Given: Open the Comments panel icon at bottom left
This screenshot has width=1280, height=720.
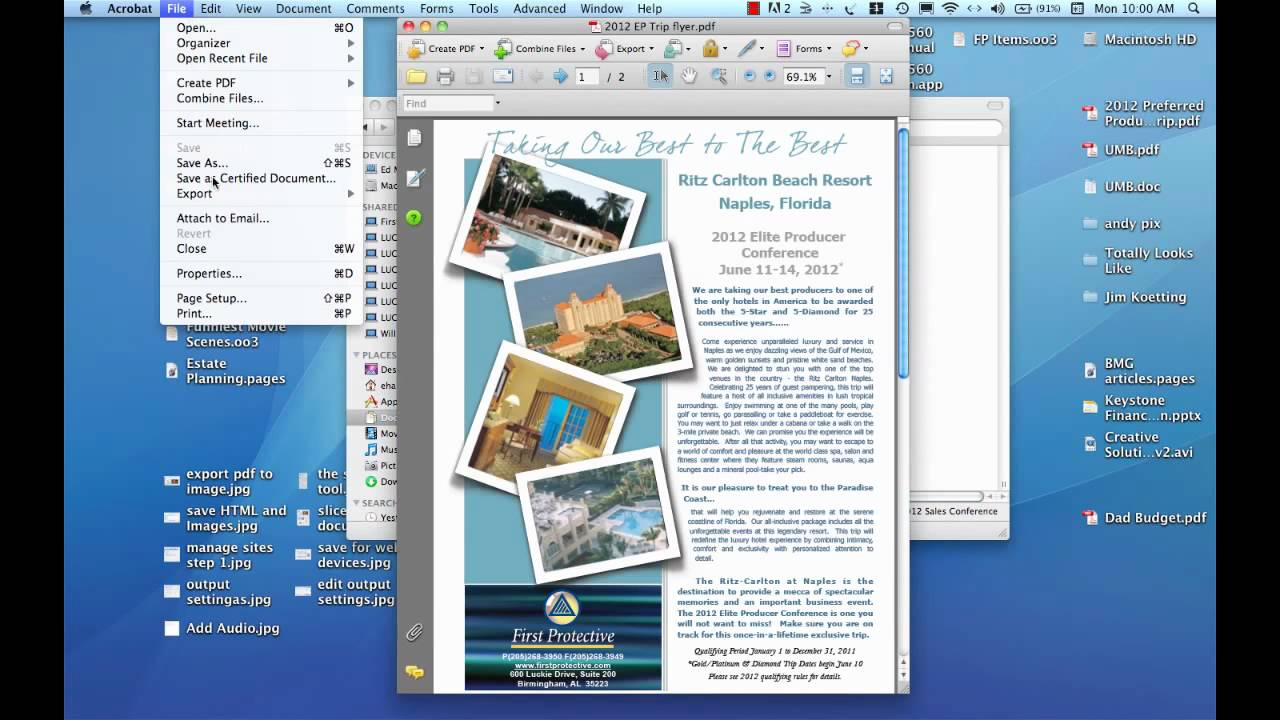Looking at the screenshot, I should click(414, 672).
